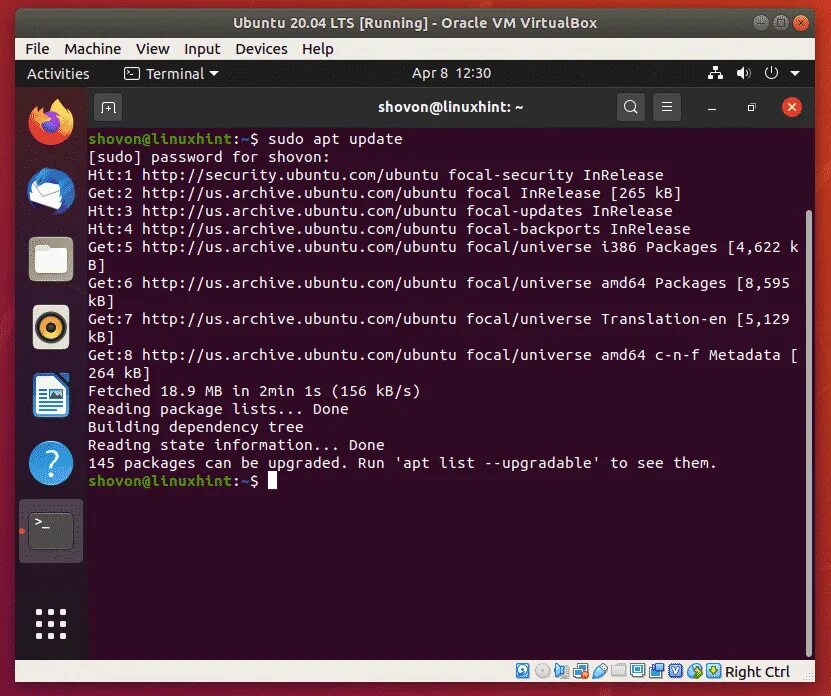
Task: Open the Files manager from the dock
Action: click(x=51, y=259)
